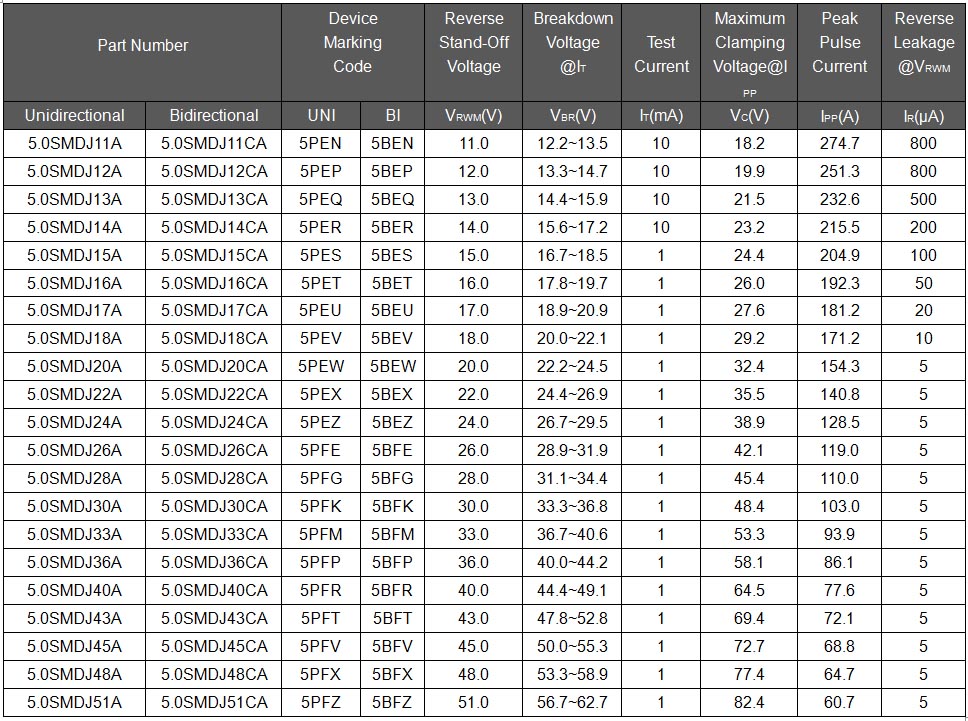968x721 pixels.
Task: Select part number 5.0SMDJ20CA
Action: pyautogui.click(x=214, y=367)
